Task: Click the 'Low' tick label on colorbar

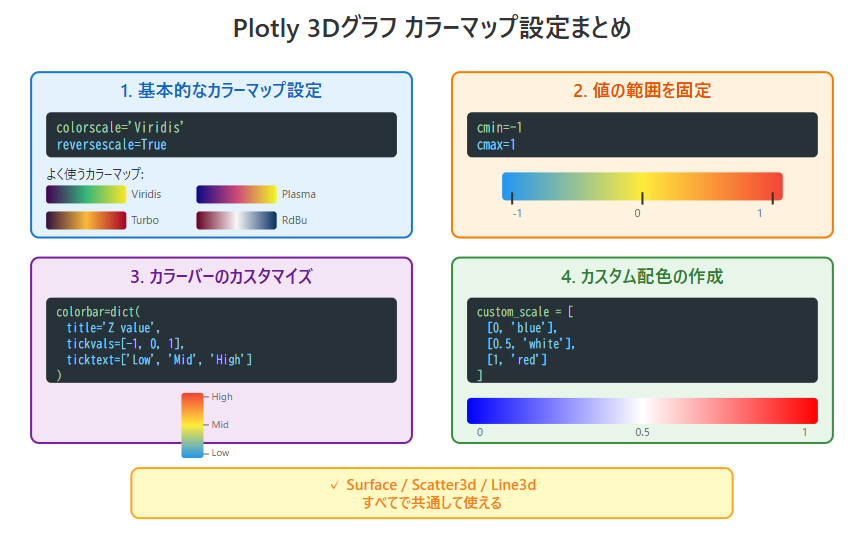Action: click(x=220, y=453)
